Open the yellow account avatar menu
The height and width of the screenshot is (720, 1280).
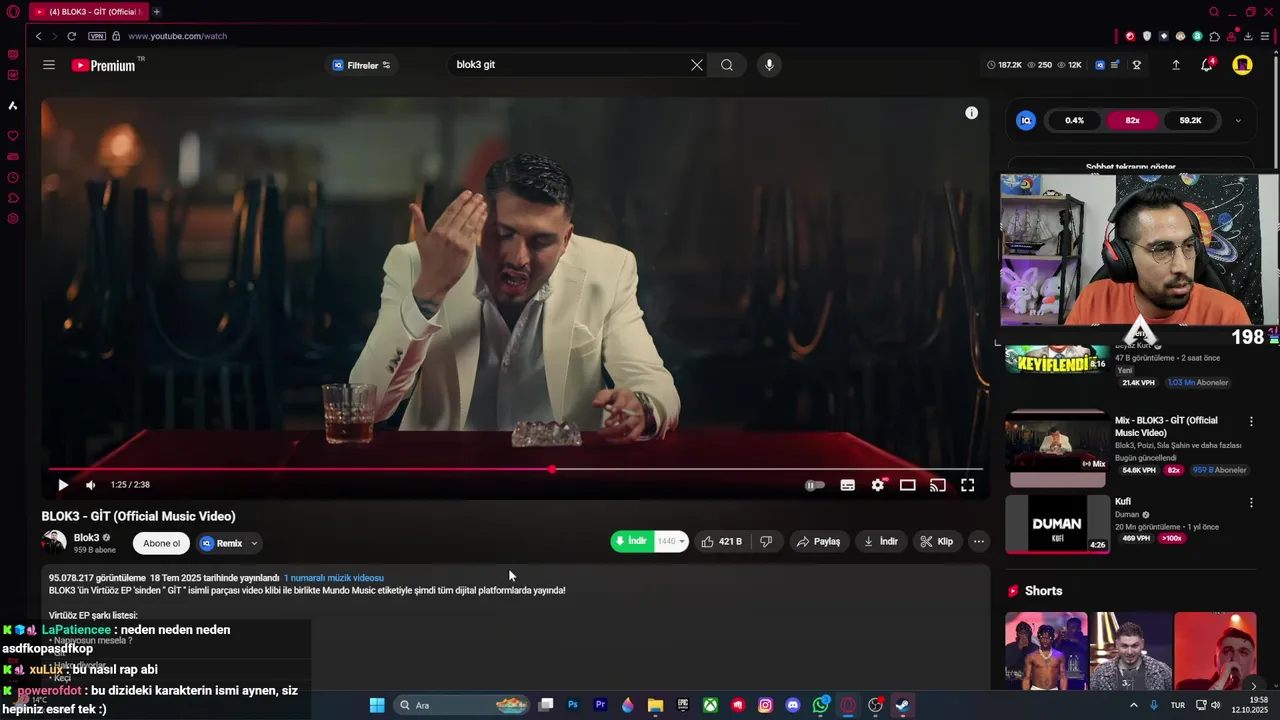pos(1242,65)
